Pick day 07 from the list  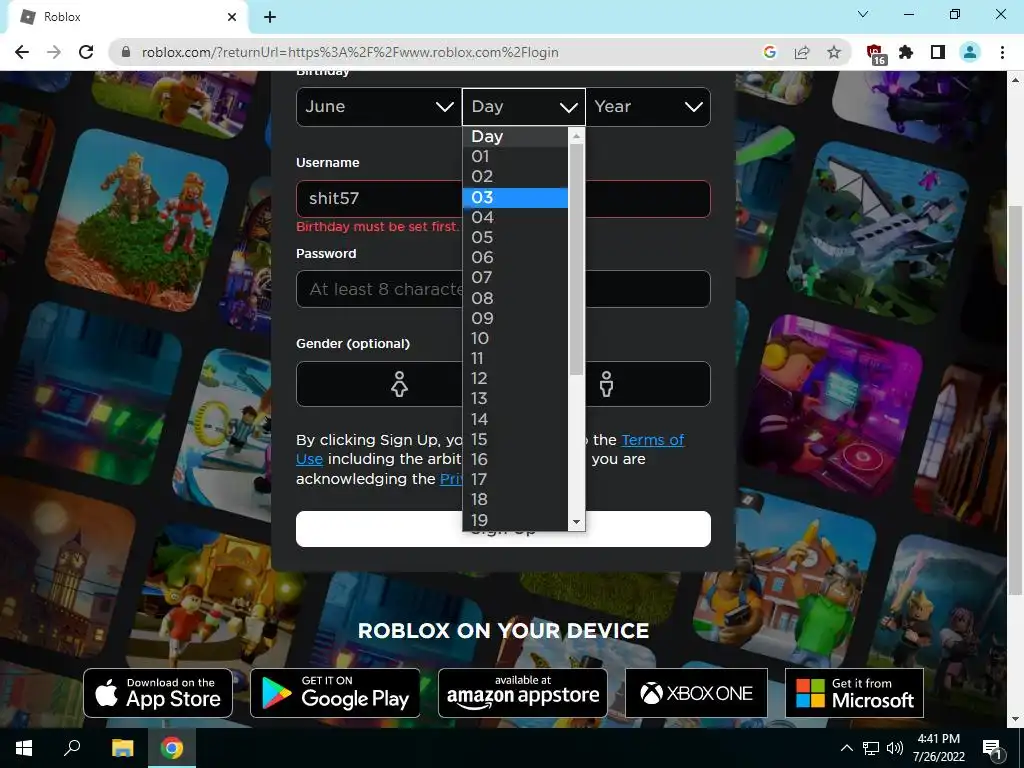[515, 278]
